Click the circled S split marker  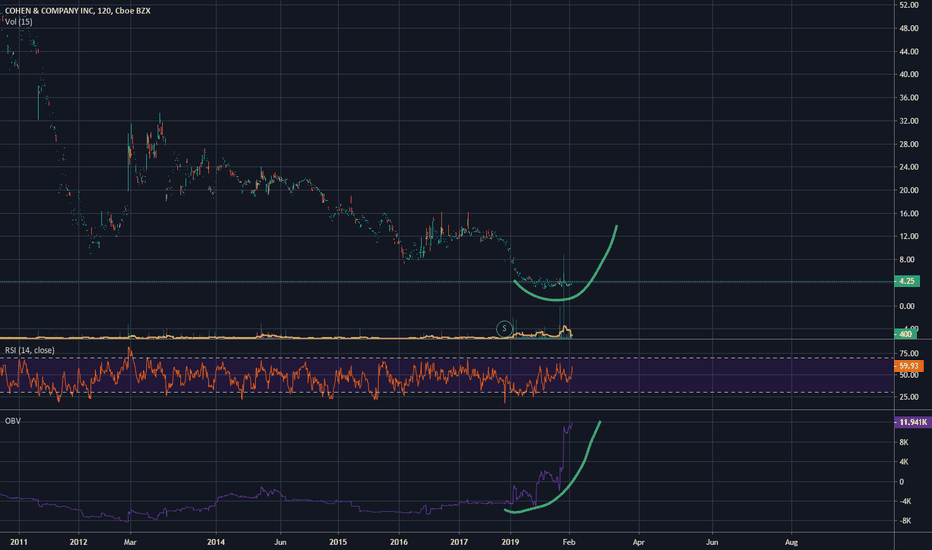[x=504, y=328]
